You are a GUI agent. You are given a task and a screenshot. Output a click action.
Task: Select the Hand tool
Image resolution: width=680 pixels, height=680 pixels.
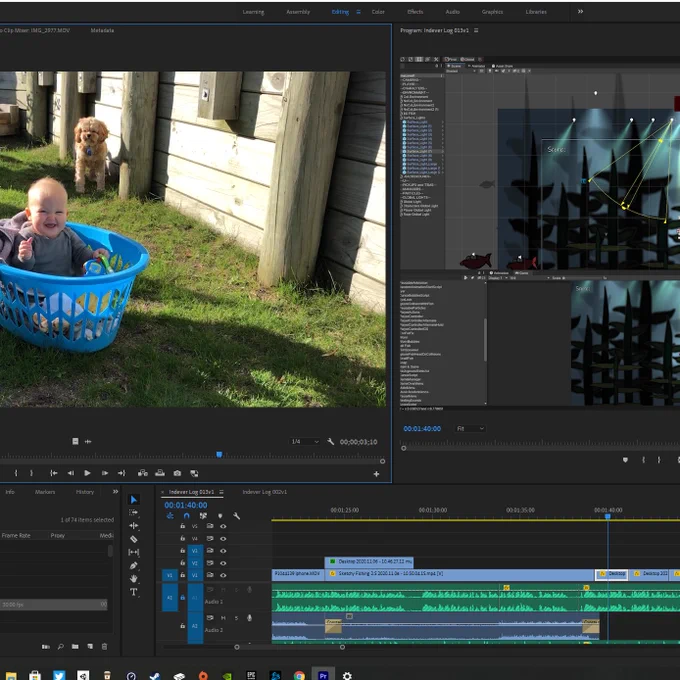click(x=134, y=579)
